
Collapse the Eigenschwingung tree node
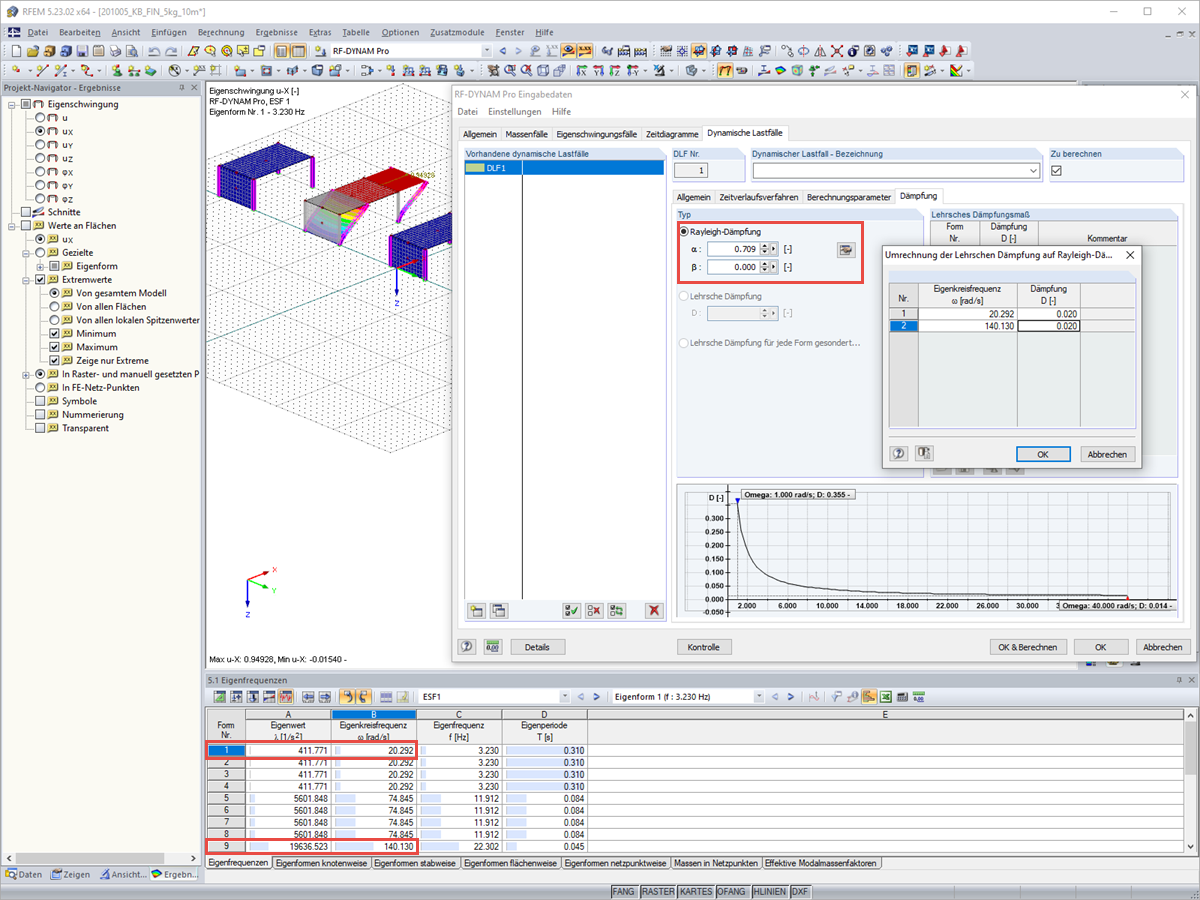12,104
